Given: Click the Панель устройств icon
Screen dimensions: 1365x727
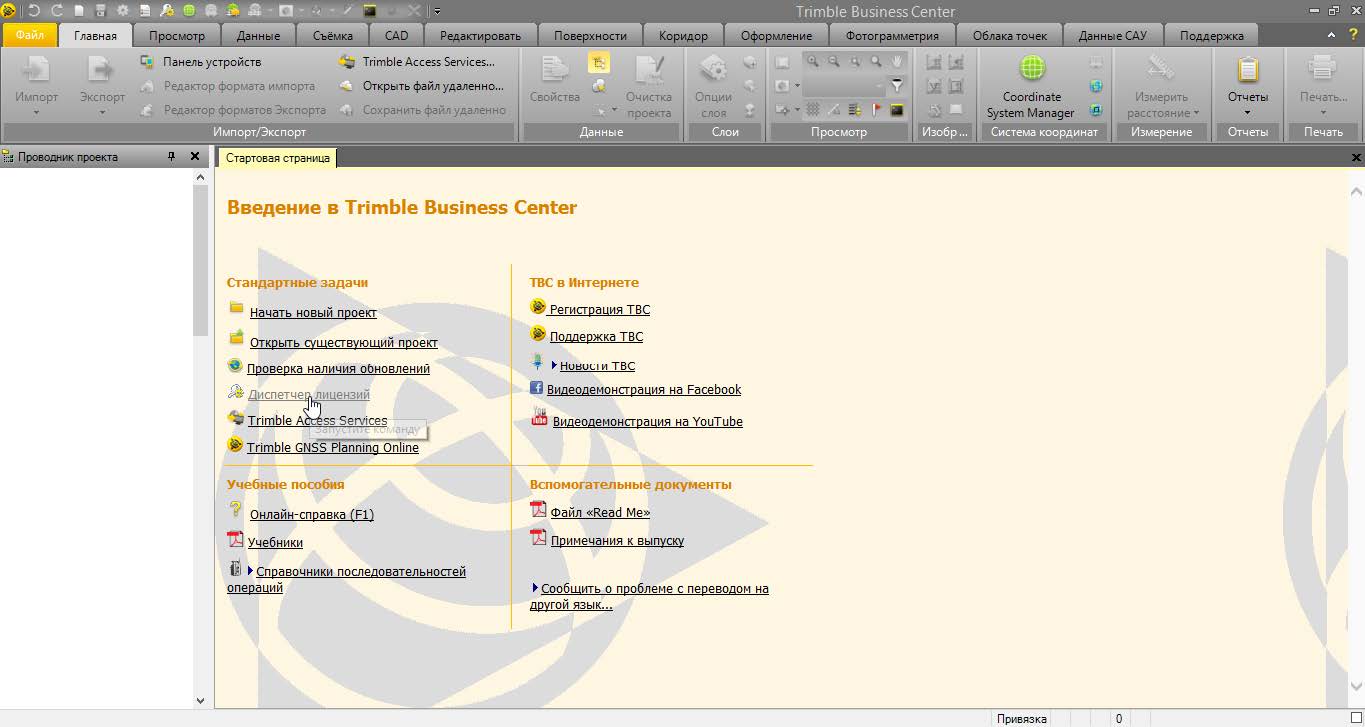Looking at the screenshot, I should pyautogui.click(x=147, y=62).
